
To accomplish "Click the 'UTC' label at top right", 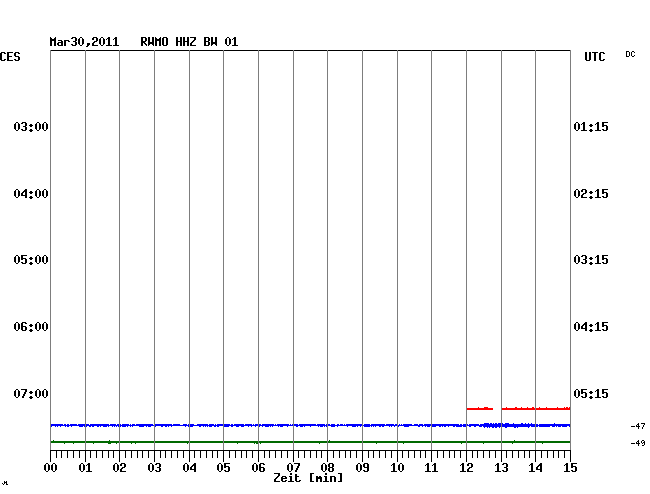I will click(x=594, y=57).
